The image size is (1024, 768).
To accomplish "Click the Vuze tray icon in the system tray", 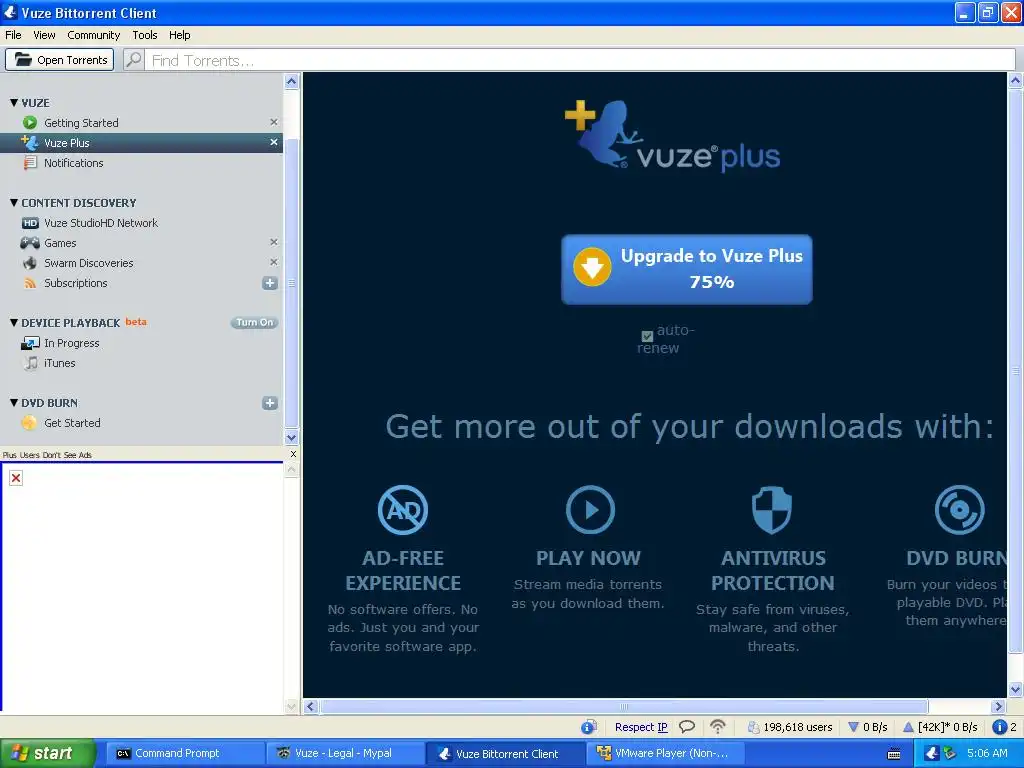I will pos(932,754).
